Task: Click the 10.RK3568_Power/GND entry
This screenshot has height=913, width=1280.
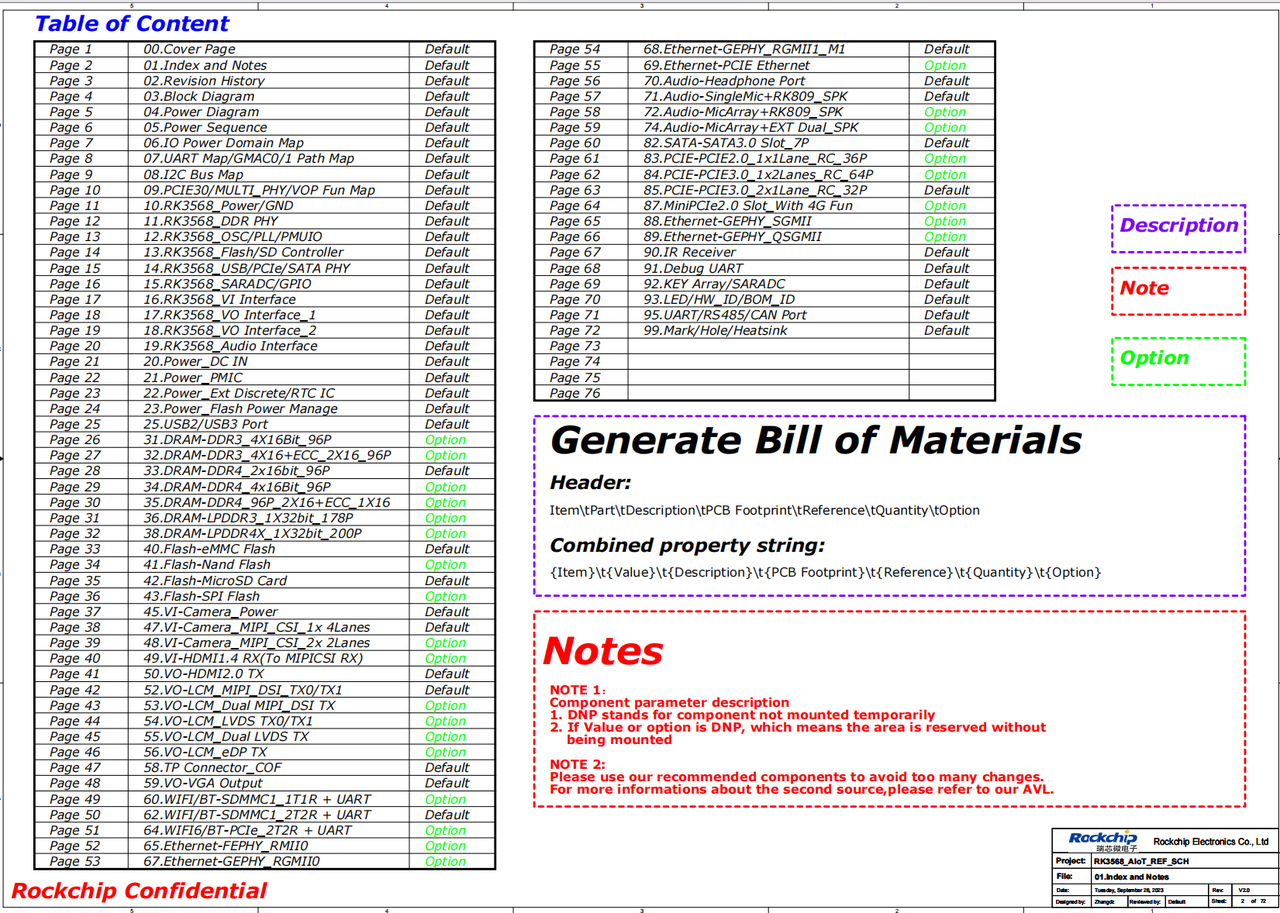Action: pos(217,205)
